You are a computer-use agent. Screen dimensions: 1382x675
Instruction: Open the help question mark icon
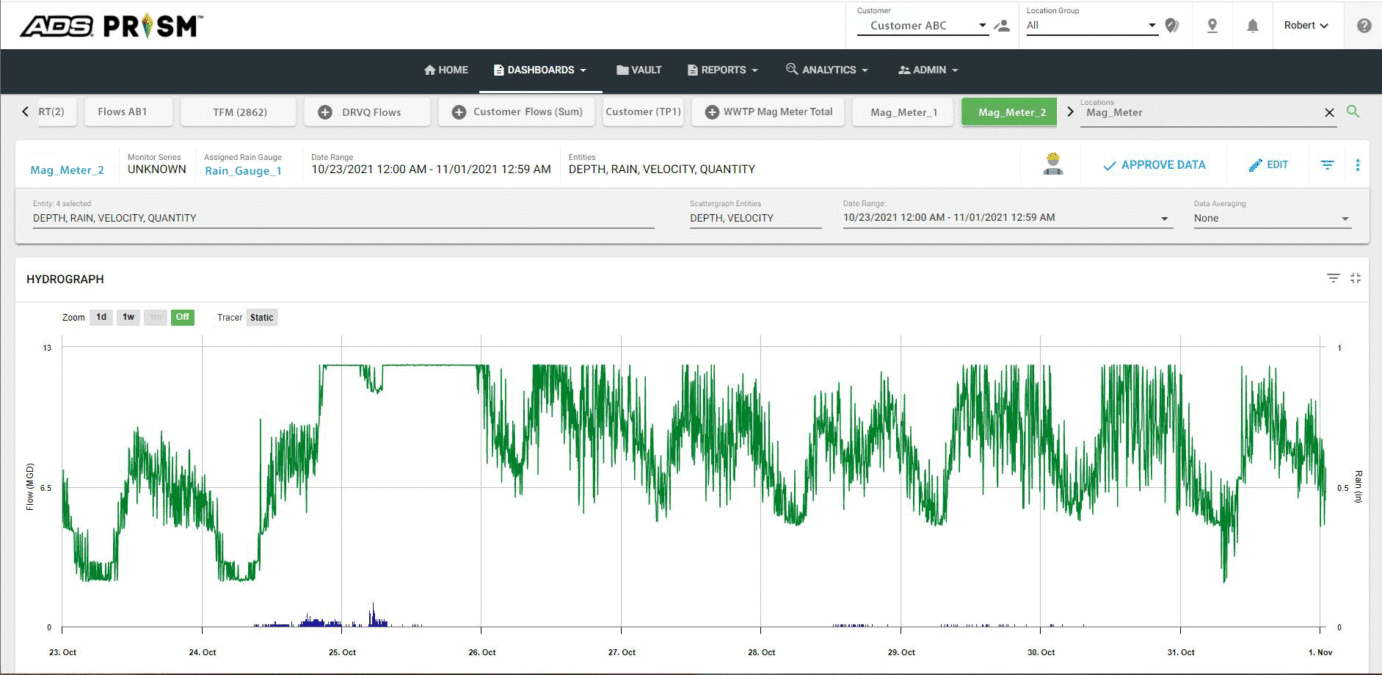(x=1364, y=26)
